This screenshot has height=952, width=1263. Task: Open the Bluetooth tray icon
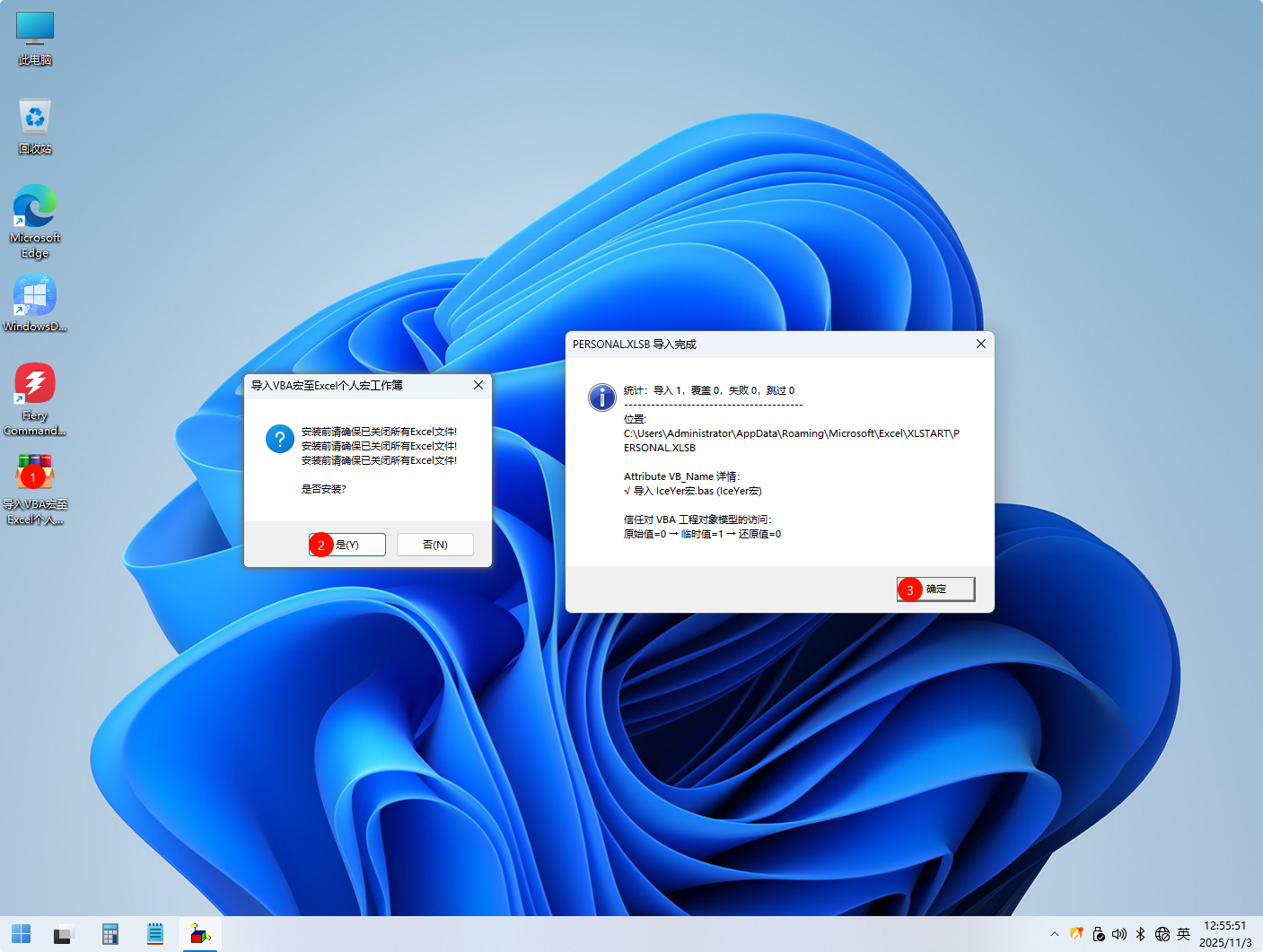point(1141,934)
